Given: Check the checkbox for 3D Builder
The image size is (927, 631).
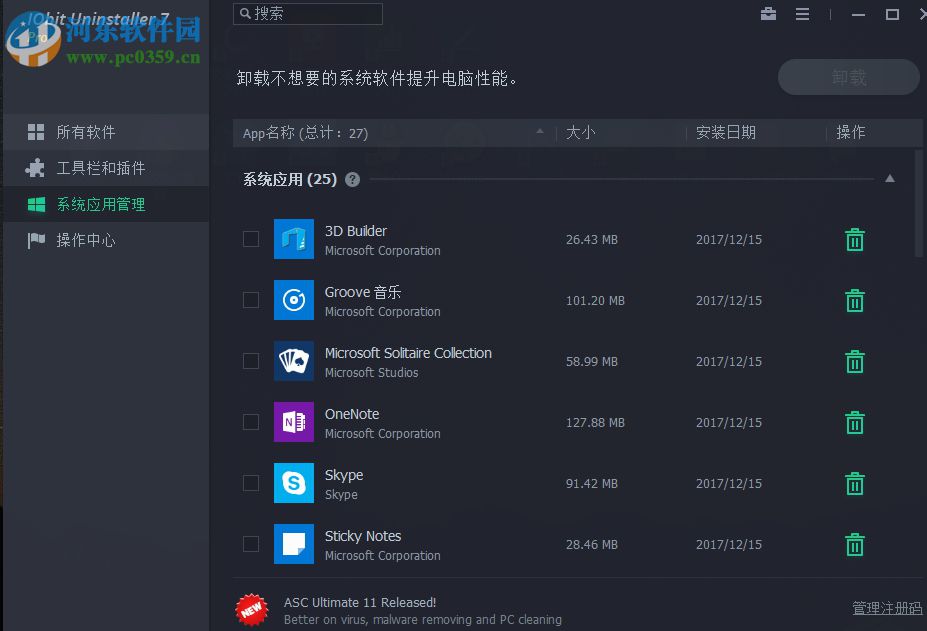Looking at the screenshot, I should click(251, 239).
